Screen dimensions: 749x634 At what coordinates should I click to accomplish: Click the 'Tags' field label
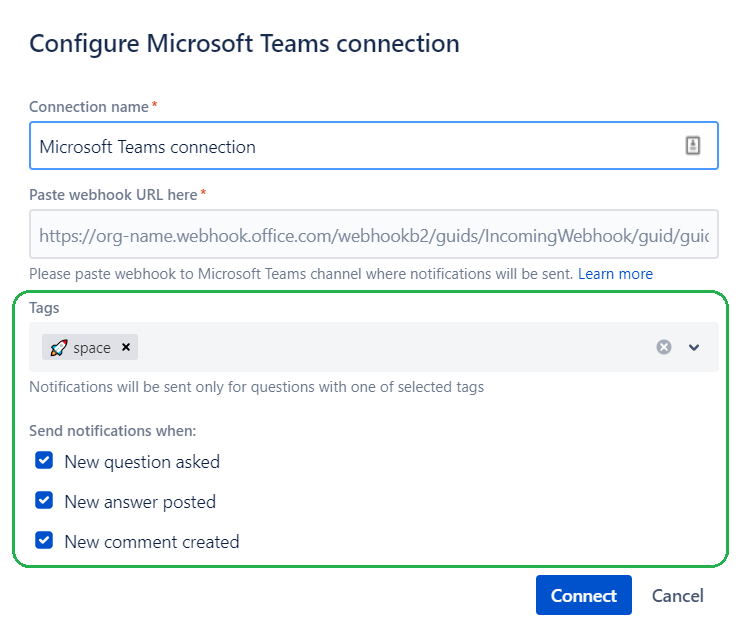coord(44,308)
